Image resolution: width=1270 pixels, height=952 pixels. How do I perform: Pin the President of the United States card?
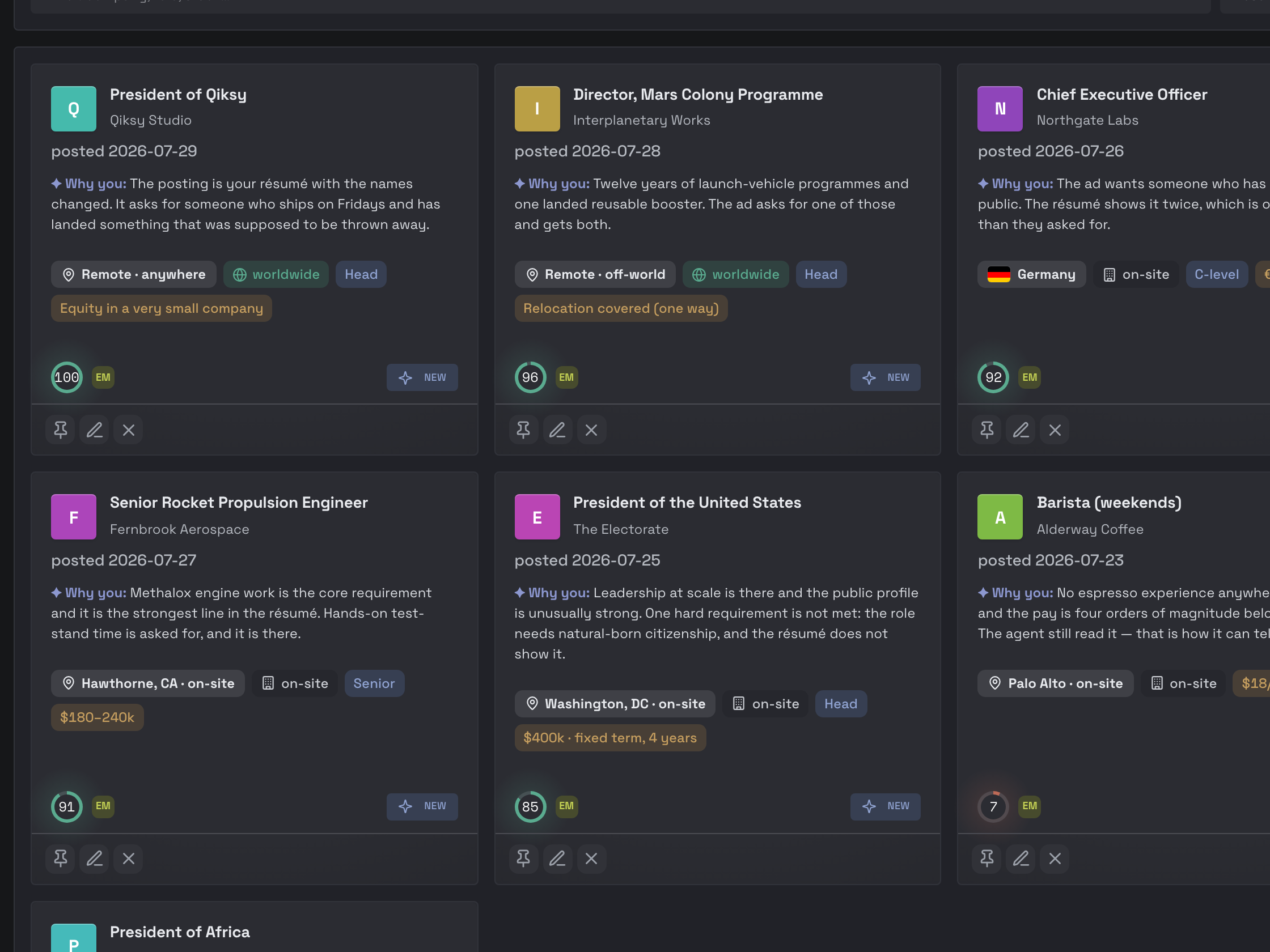point(523,858)
